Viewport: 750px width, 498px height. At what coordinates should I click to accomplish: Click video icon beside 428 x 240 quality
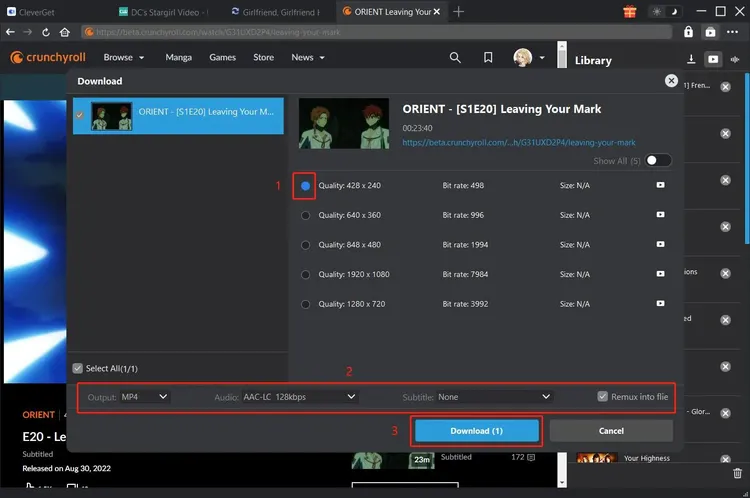660,185
